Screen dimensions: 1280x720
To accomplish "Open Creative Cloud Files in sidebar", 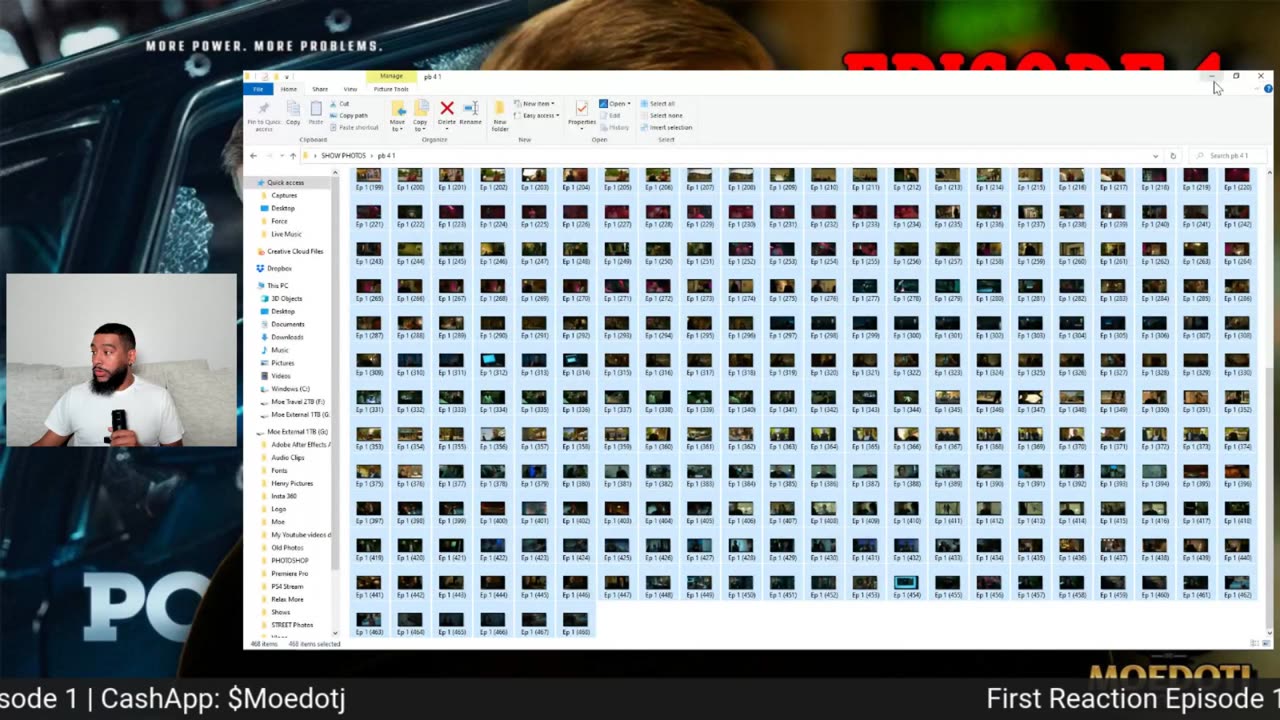I will (x=290, y=251).
